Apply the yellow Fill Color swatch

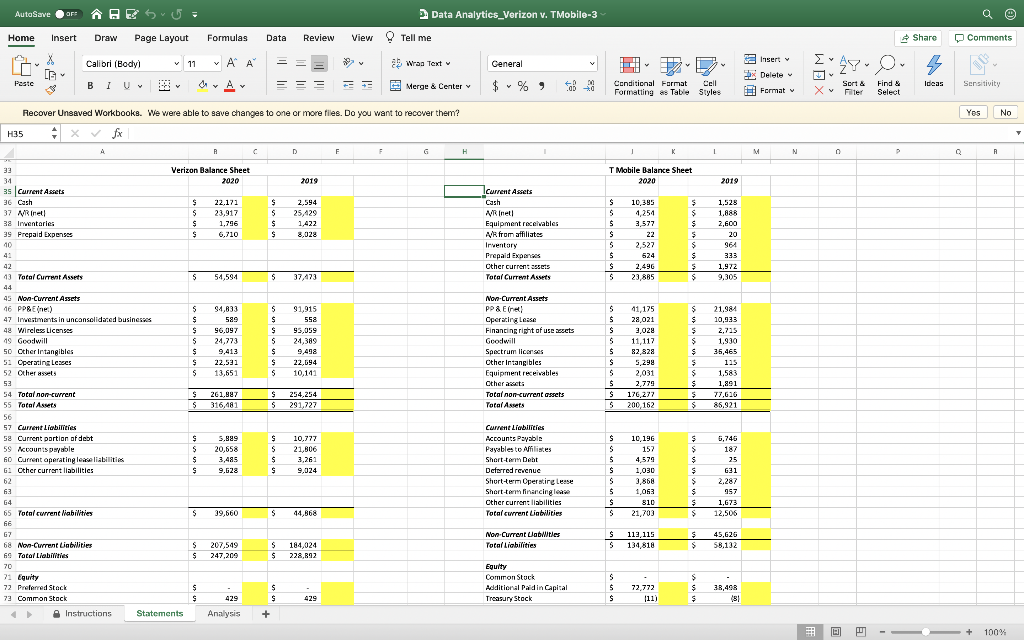(202, 86)
